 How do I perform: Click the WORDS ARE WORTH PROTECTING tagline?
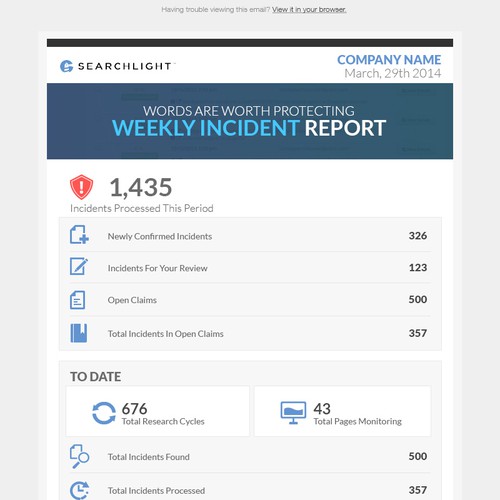click(249, 111)
